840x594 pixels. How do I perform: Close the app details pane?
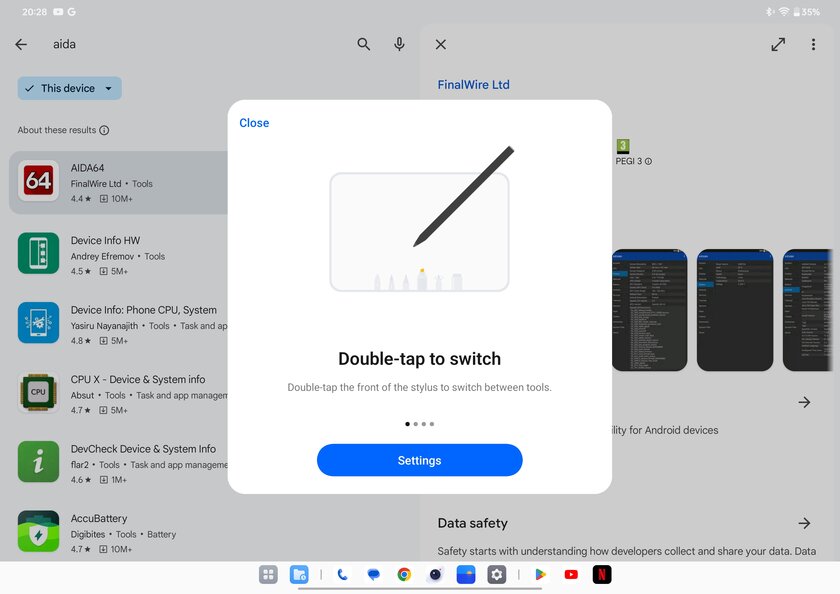tap(441, 44)
